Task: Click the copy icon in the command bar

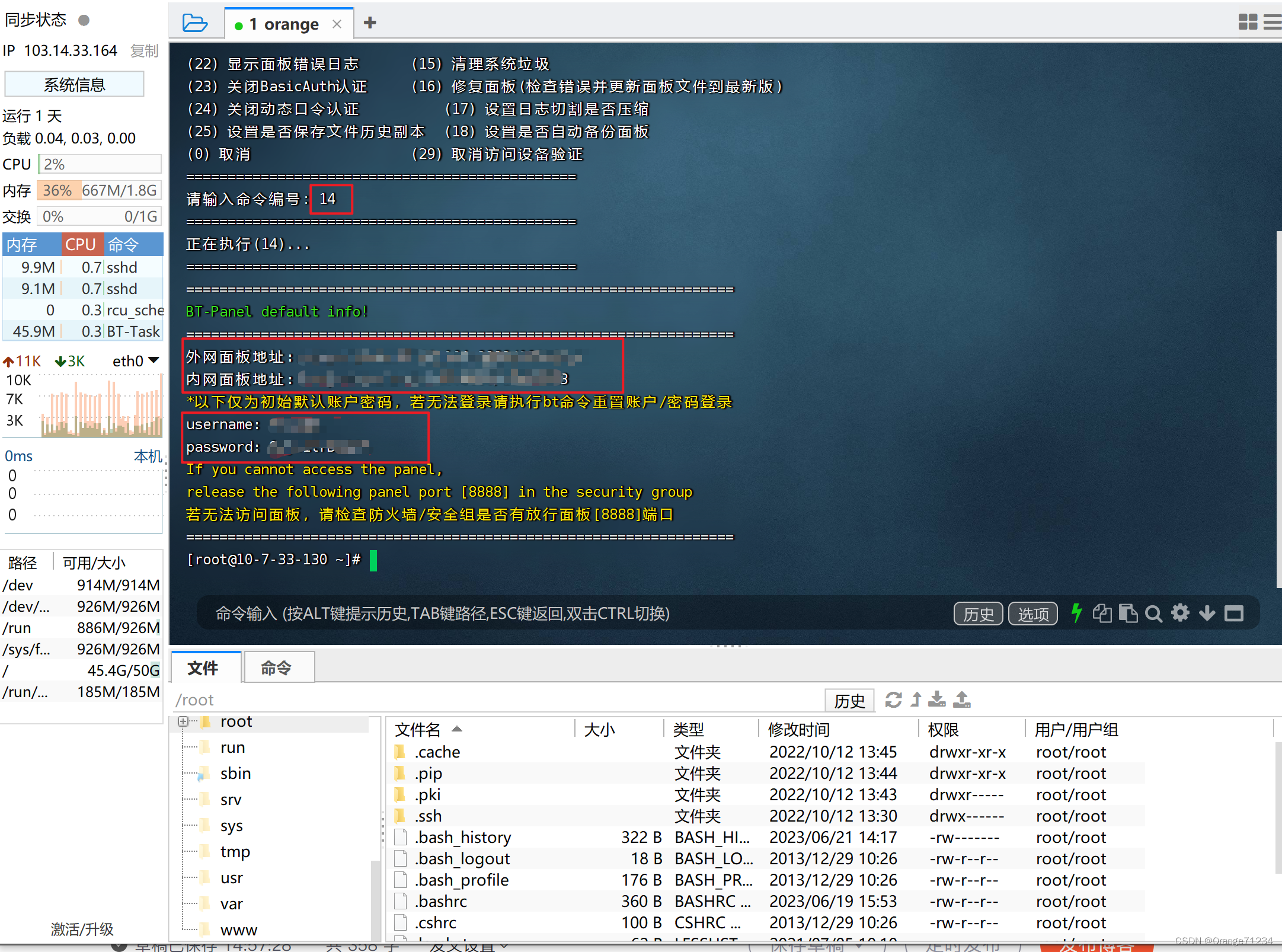Action: pos(1102,613)
